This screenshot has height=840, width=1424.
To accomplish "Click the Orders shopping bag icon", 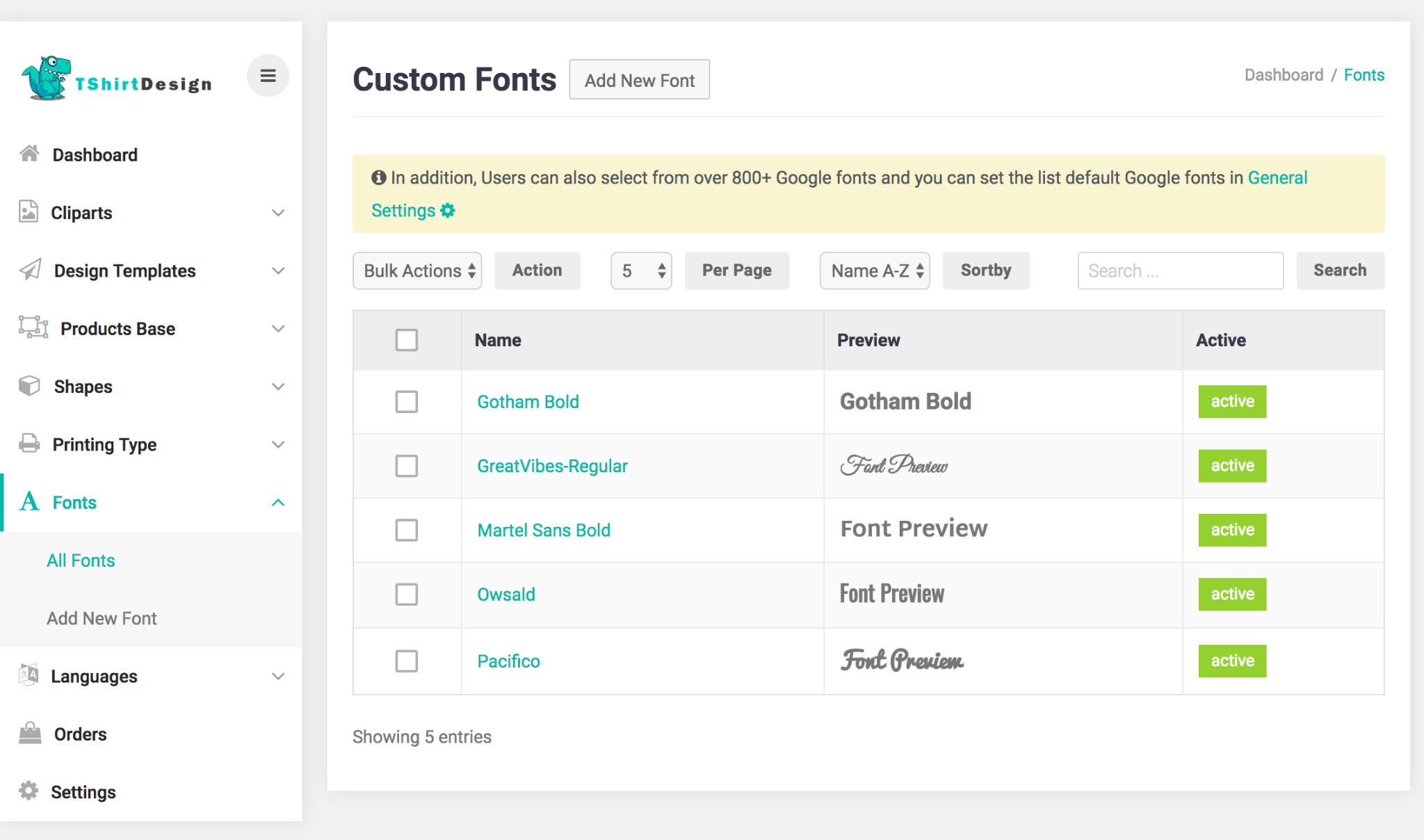I will tap(30, 733).
